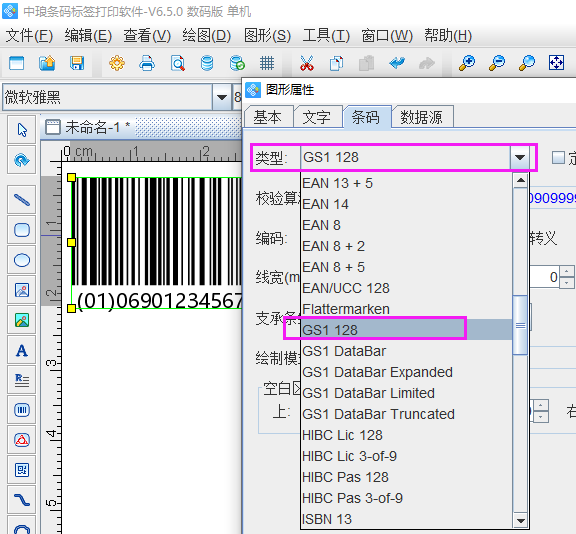Switch to the 文字 tab
This screenshot has height=534, width=576.
point(317,118)
